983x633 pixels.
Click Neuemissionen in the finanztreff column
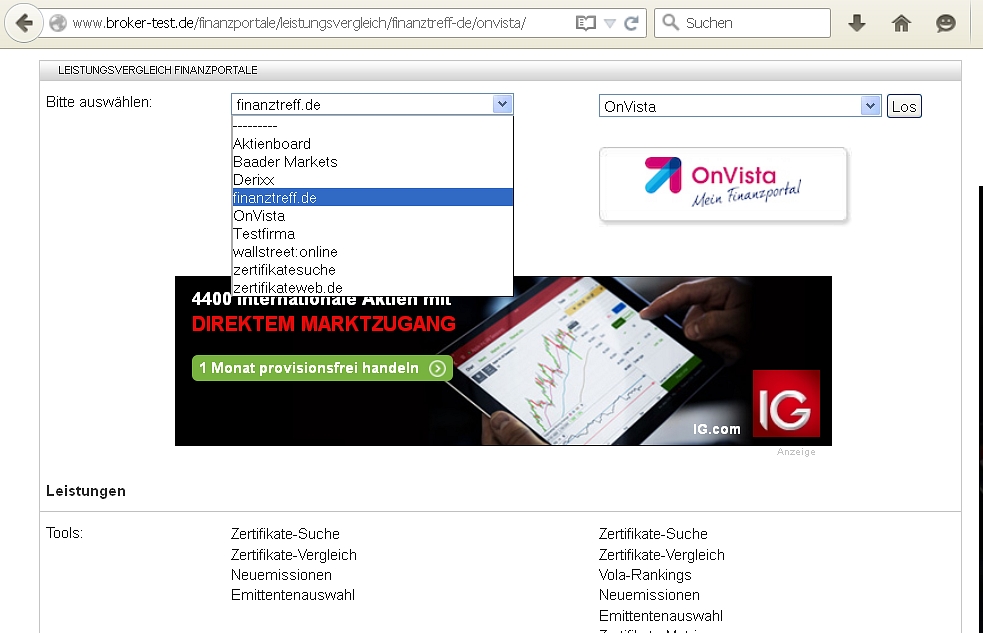(x=281, y=575)
